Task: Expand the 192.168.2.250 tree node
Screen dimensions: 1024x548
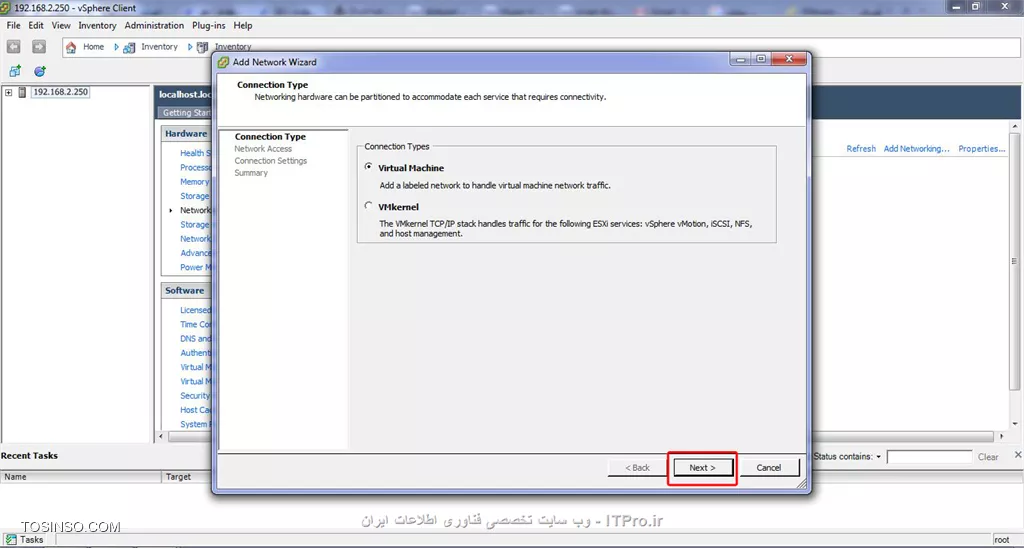Action: [8, 92]
